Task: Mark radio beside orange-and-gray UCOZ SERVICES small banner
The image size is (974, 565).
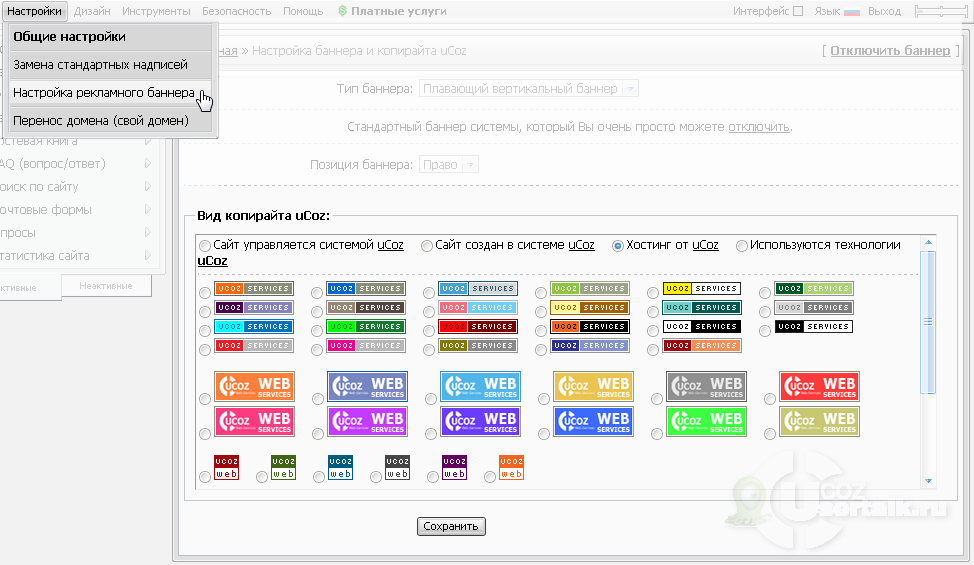Action: click(204, 293)
